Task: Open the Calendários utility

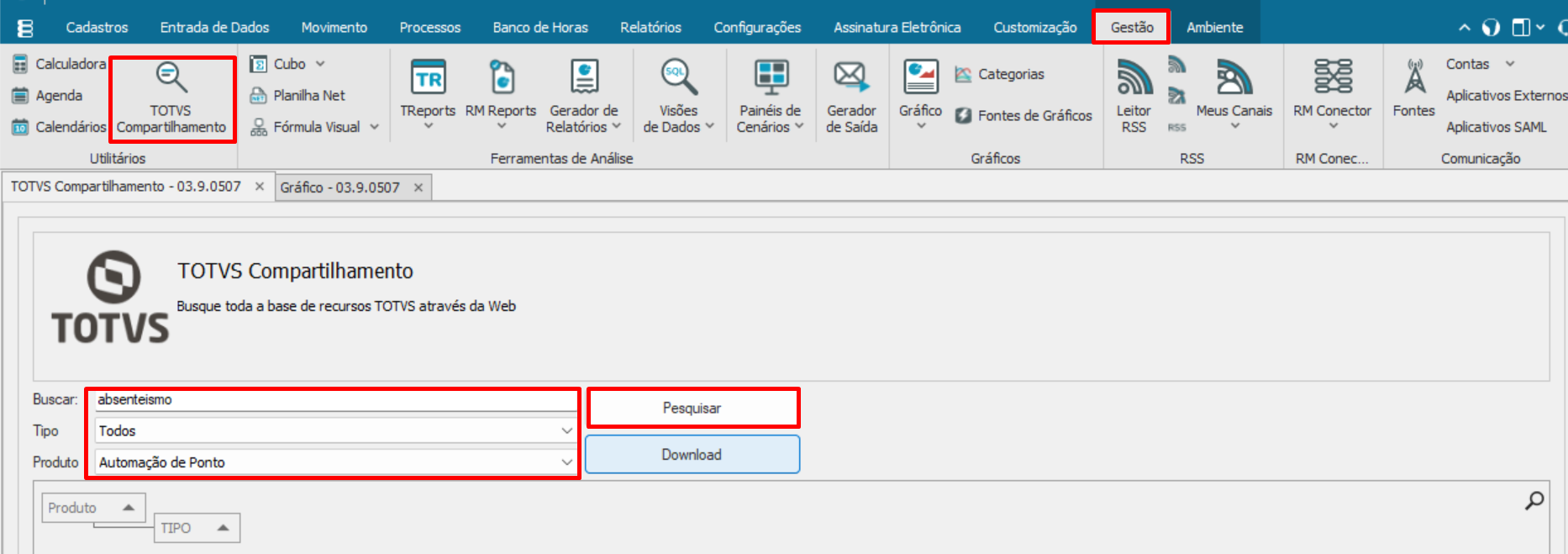Action: (59, 127)
